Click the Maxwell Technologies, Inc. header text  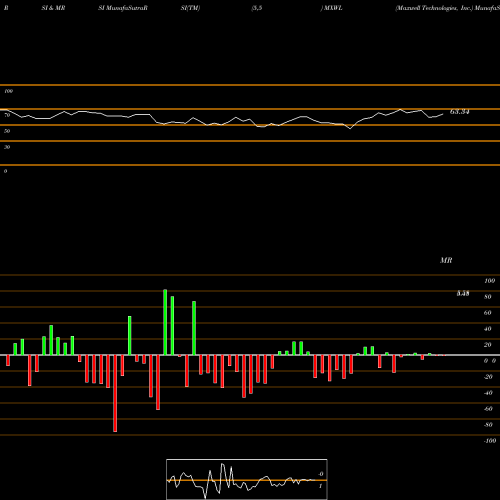434,8
